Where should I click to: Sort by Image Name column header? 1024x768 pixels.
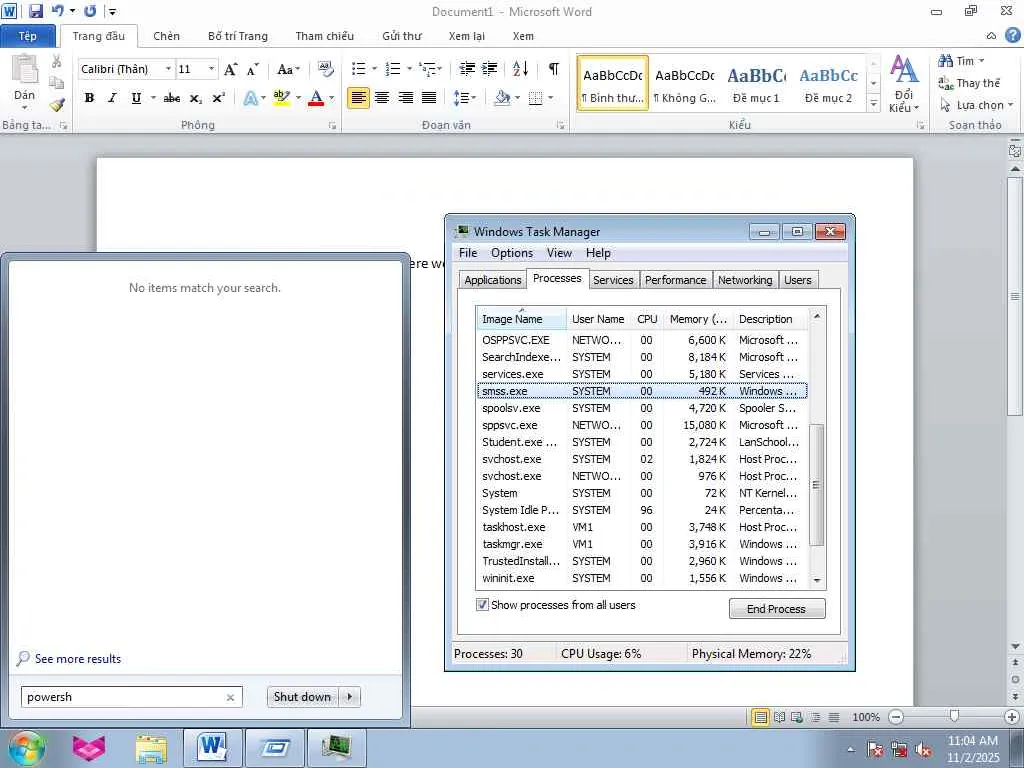point(521,319)
